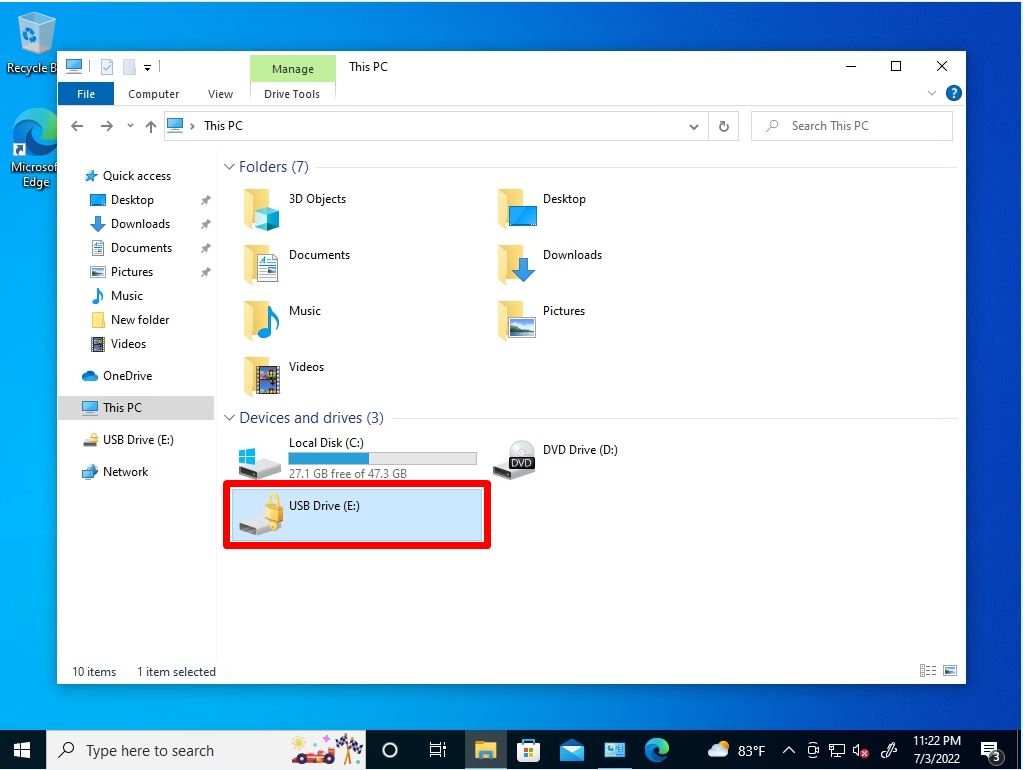Switch to the Drive Tools tab
Screen dimensions: 1023x770
[x=292, y=94]
